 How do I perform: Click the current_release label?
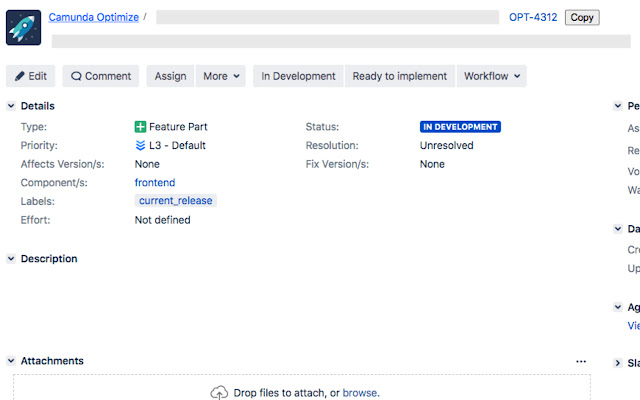click(176, 201)
